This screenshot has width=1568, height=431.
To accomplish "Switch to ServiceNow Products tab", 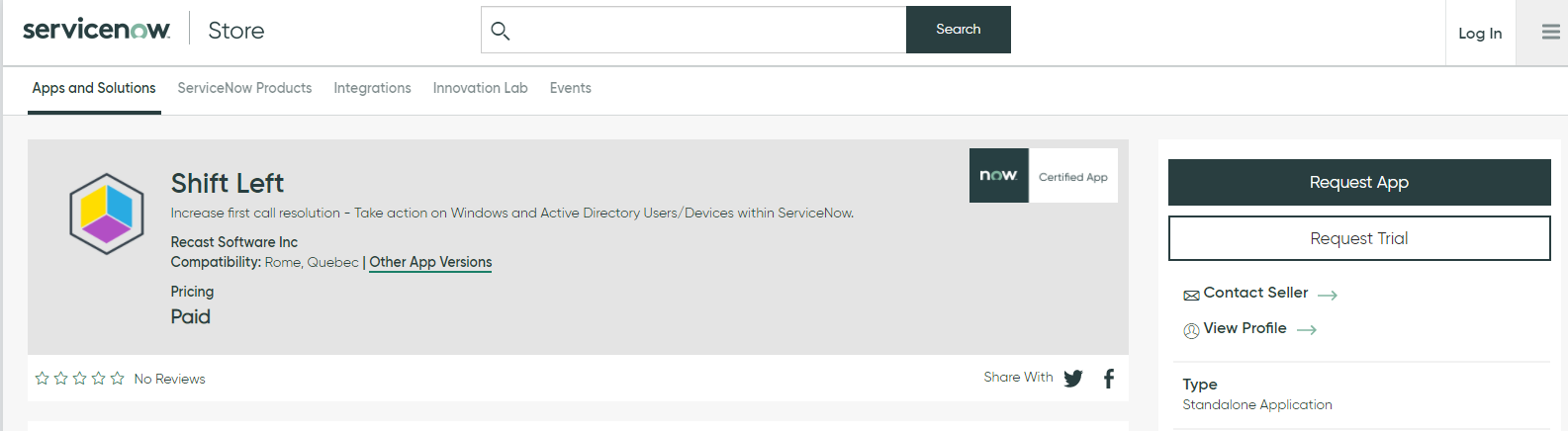I will pos(244,88).
